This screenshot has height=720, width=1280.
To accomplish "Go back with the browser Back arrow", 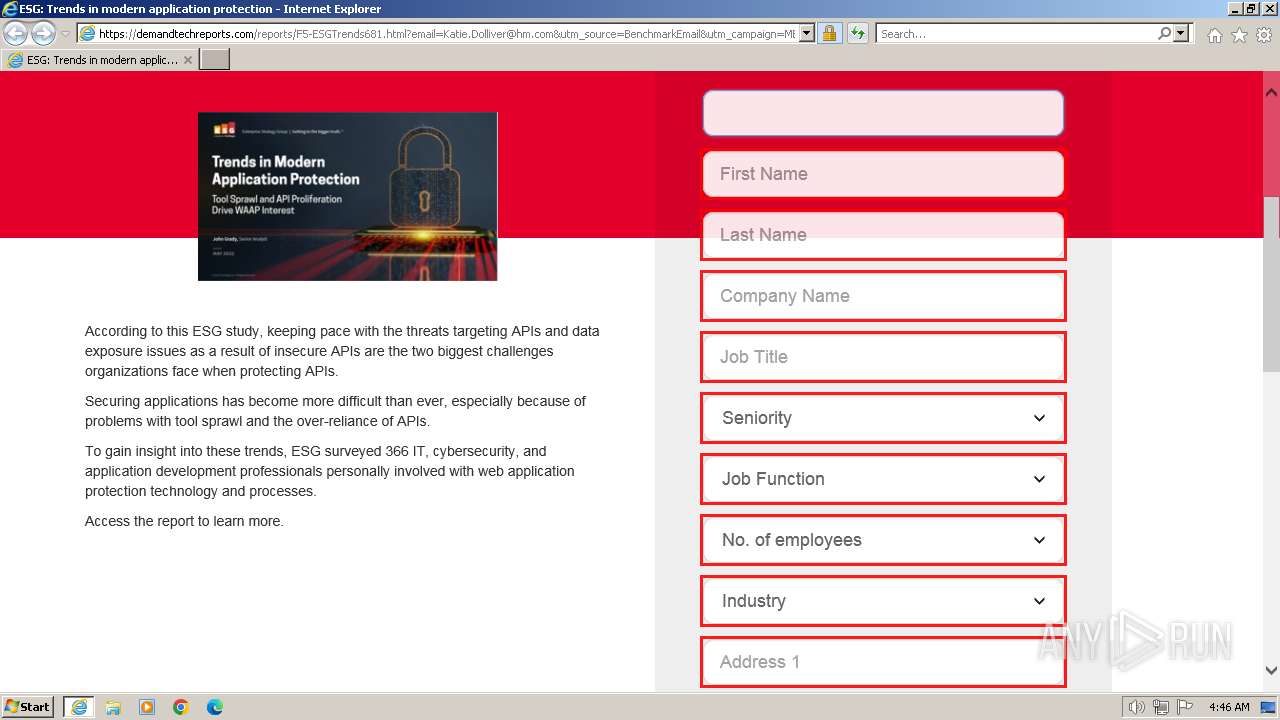I will tap(15, 33).
